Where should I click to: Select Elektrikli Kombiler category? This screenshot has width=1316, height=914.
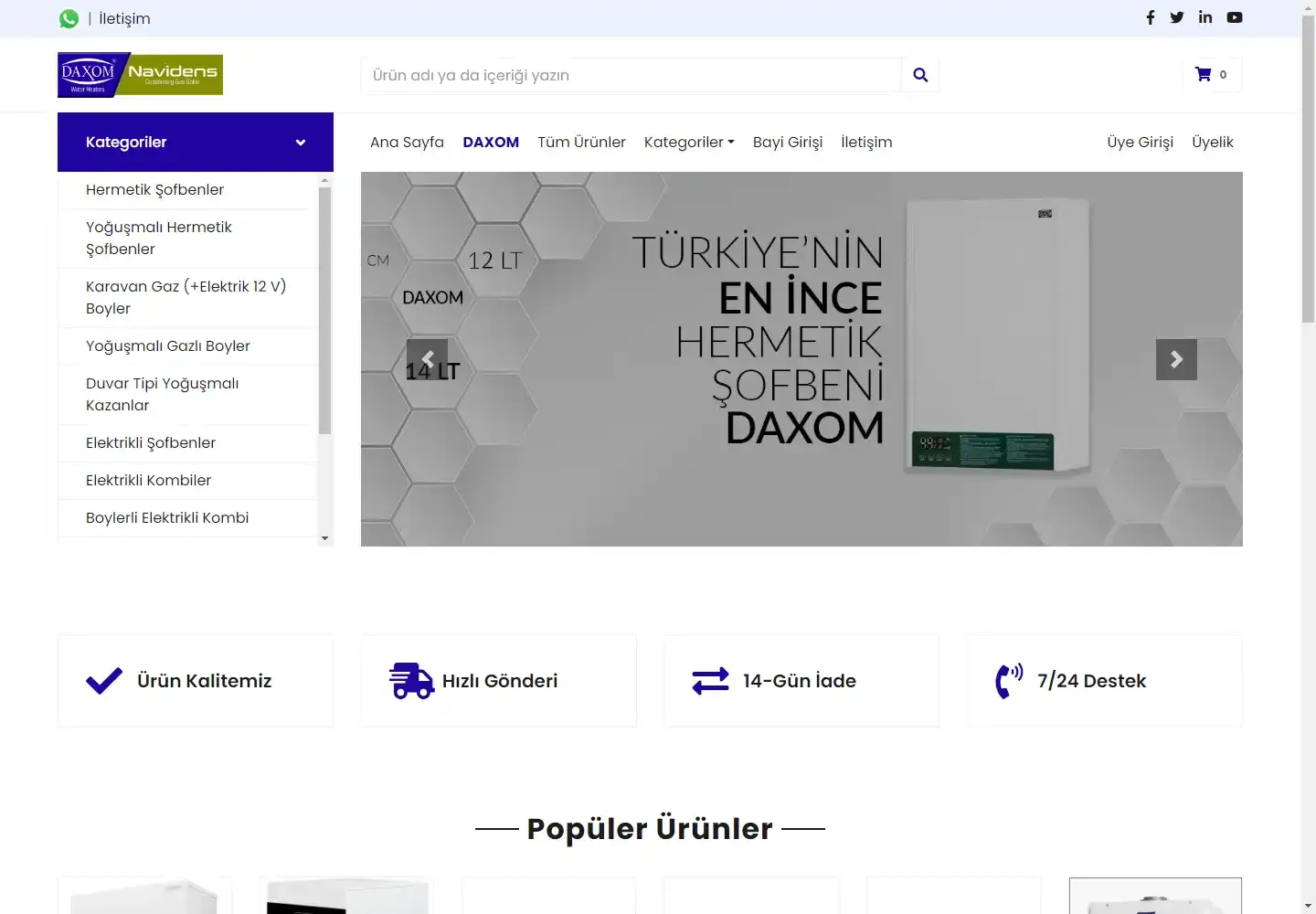click(187, 481)
